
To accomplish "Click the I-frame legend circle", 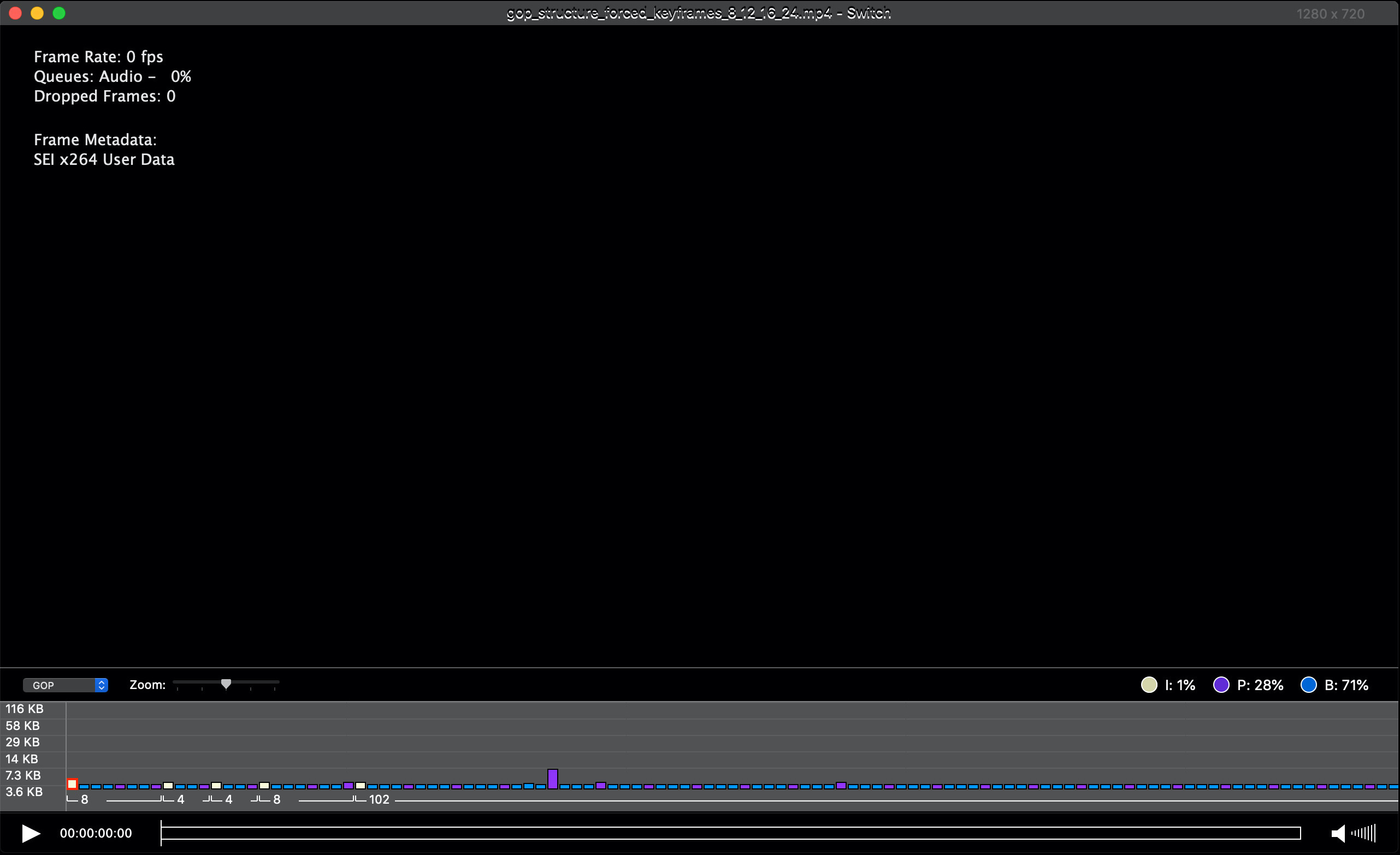I will click(1149, 685).
